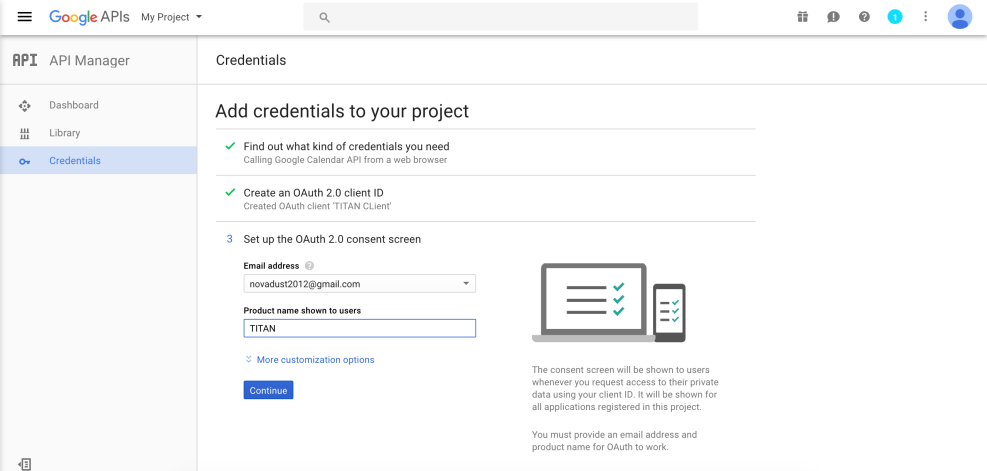The height and width of the screenshot is (471, 987).
Task: Click 'Add credentials to your project' heading
Action: click(x=342, y=111)
